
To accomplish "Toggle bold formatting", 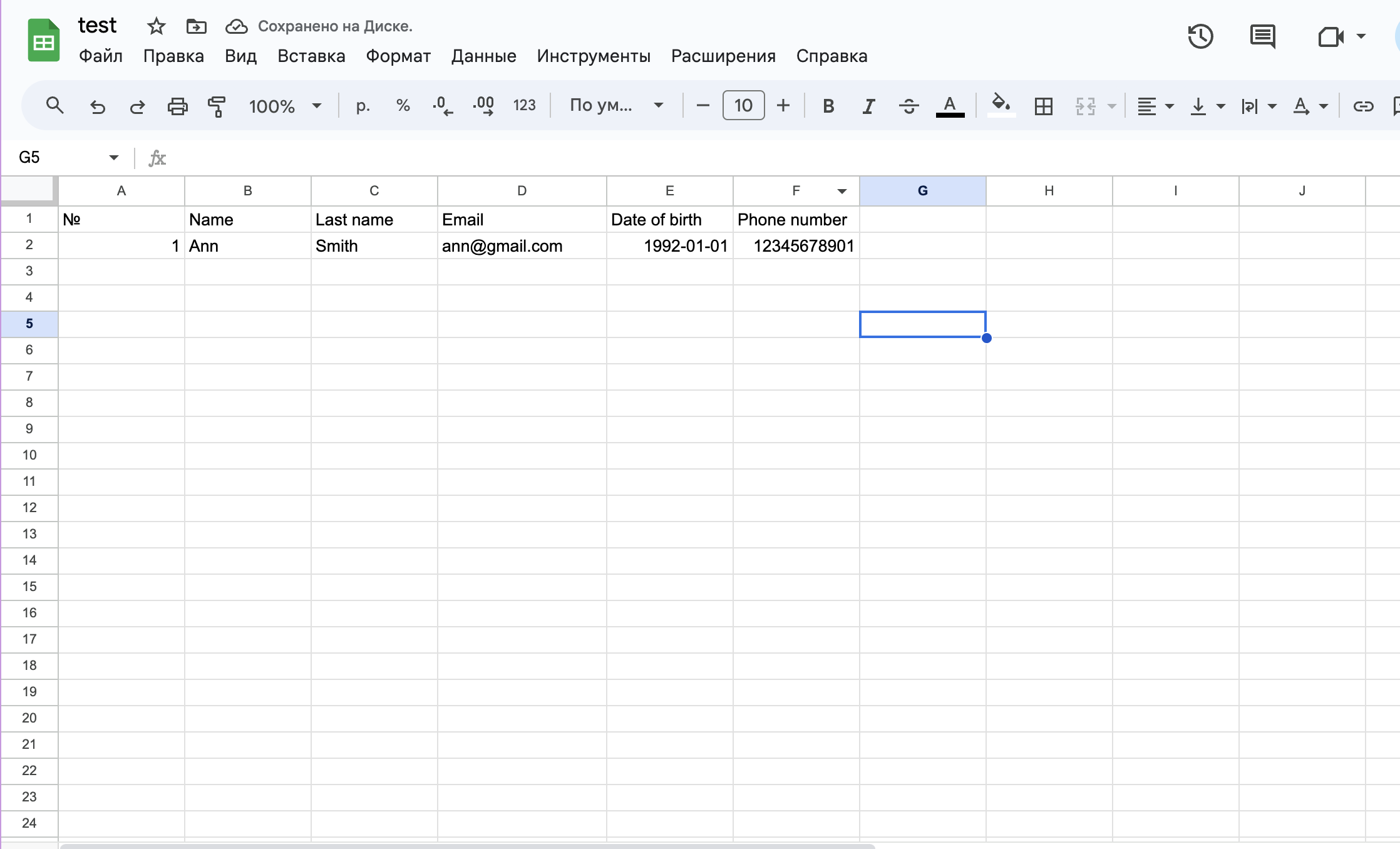I will tap(828, 106).
